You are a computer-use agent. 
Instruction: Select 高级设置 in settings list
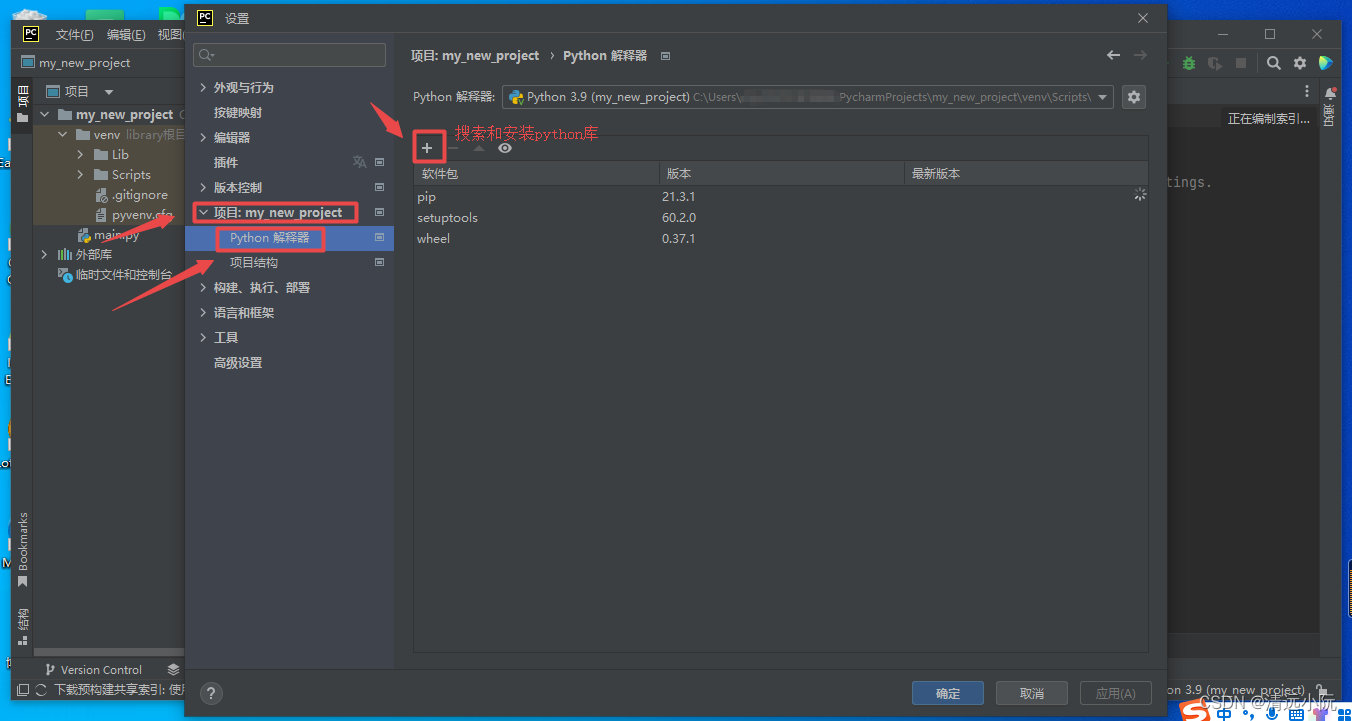[238, 363]
